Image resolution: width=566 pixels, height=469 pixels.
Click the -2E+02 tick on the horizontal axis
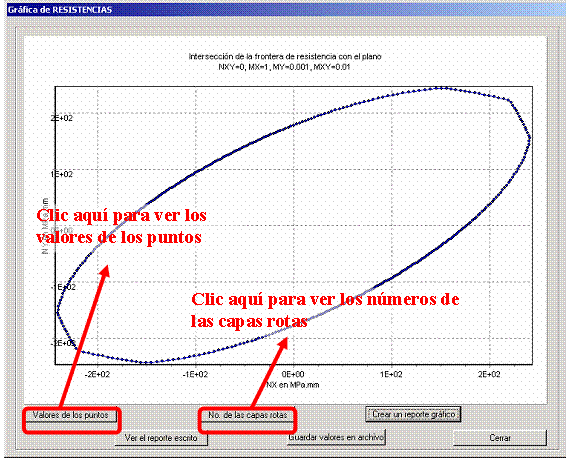point(97,374)
